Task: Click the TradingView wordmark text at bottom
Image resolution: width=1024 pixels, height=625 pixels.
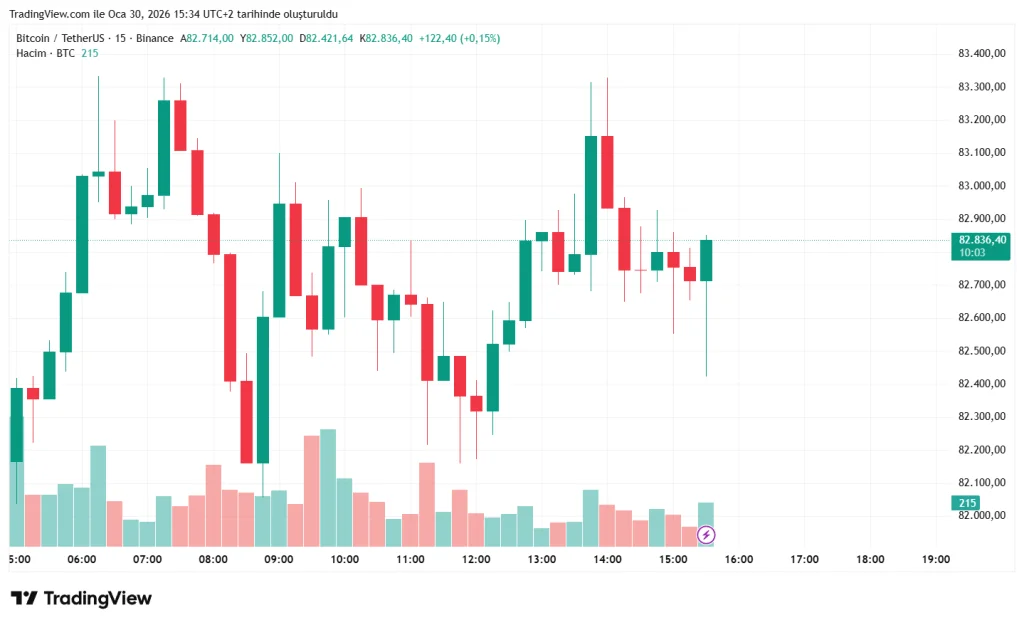Action: (98, 598)
